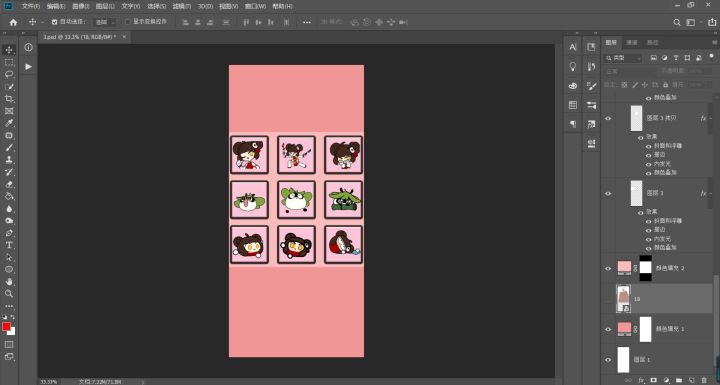This screenshot has width=720, height=385.
Task: Select the Lasso tool
Action: click(x=9, y=74)
